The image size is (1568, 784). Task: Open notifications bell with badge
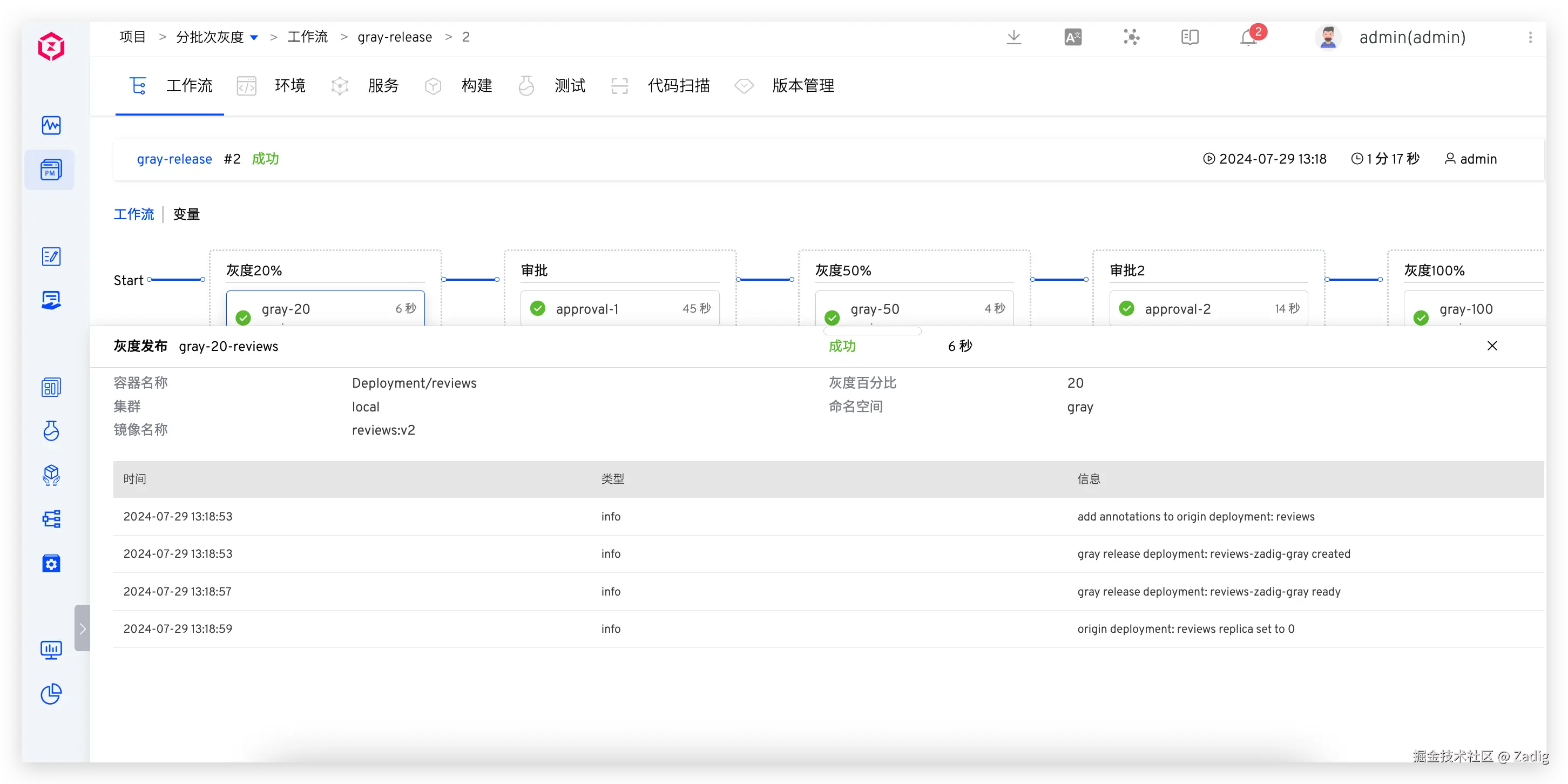pyautogui.click(x=1249, y=37)
